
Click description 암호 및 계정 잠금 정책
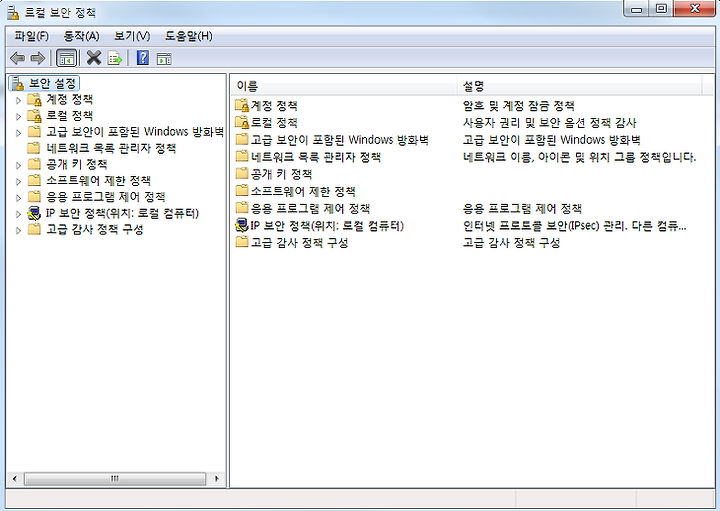click(x=518, y=106)
